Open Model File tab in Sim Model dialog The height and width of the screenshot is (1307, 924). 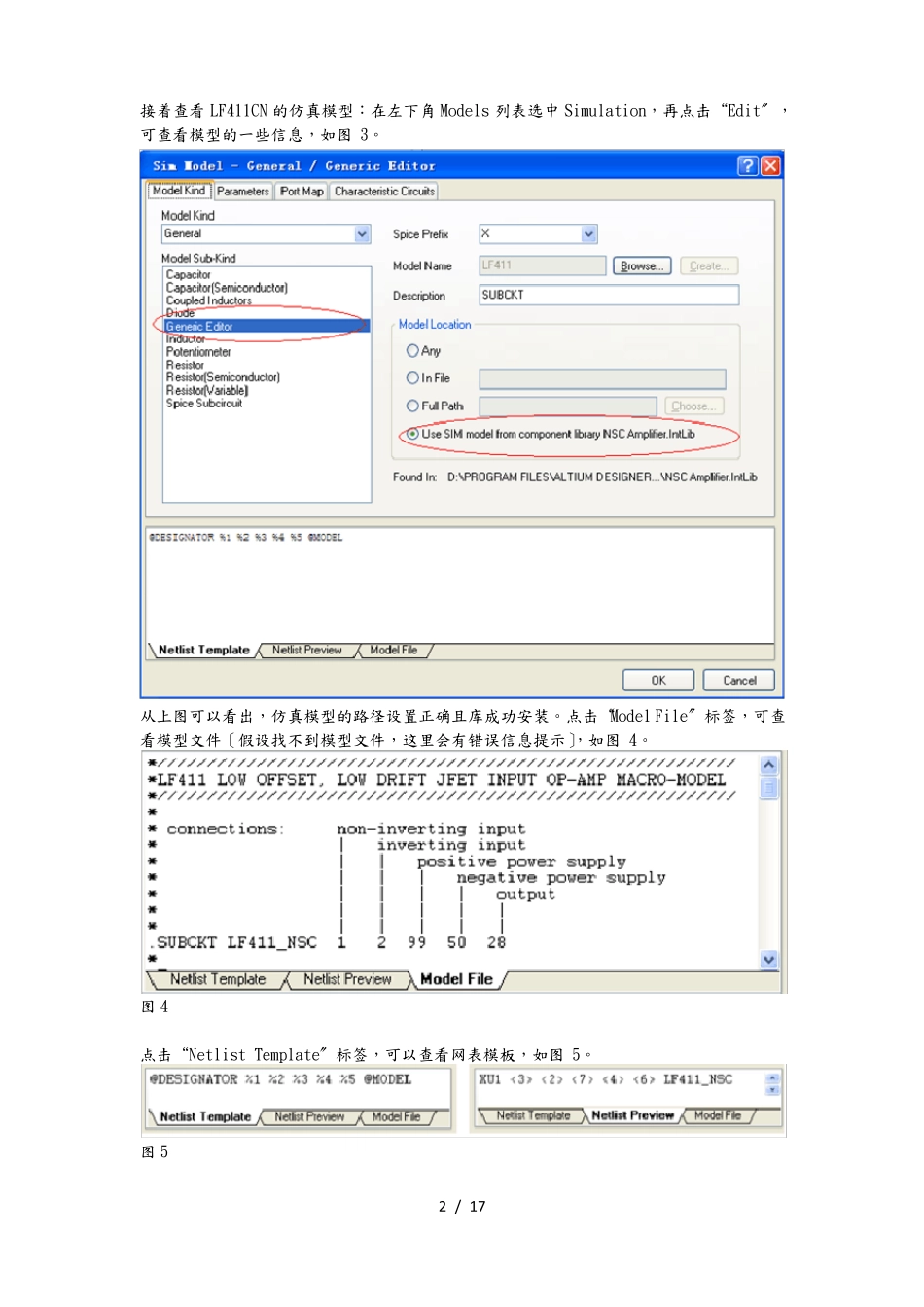click(394, 650)
